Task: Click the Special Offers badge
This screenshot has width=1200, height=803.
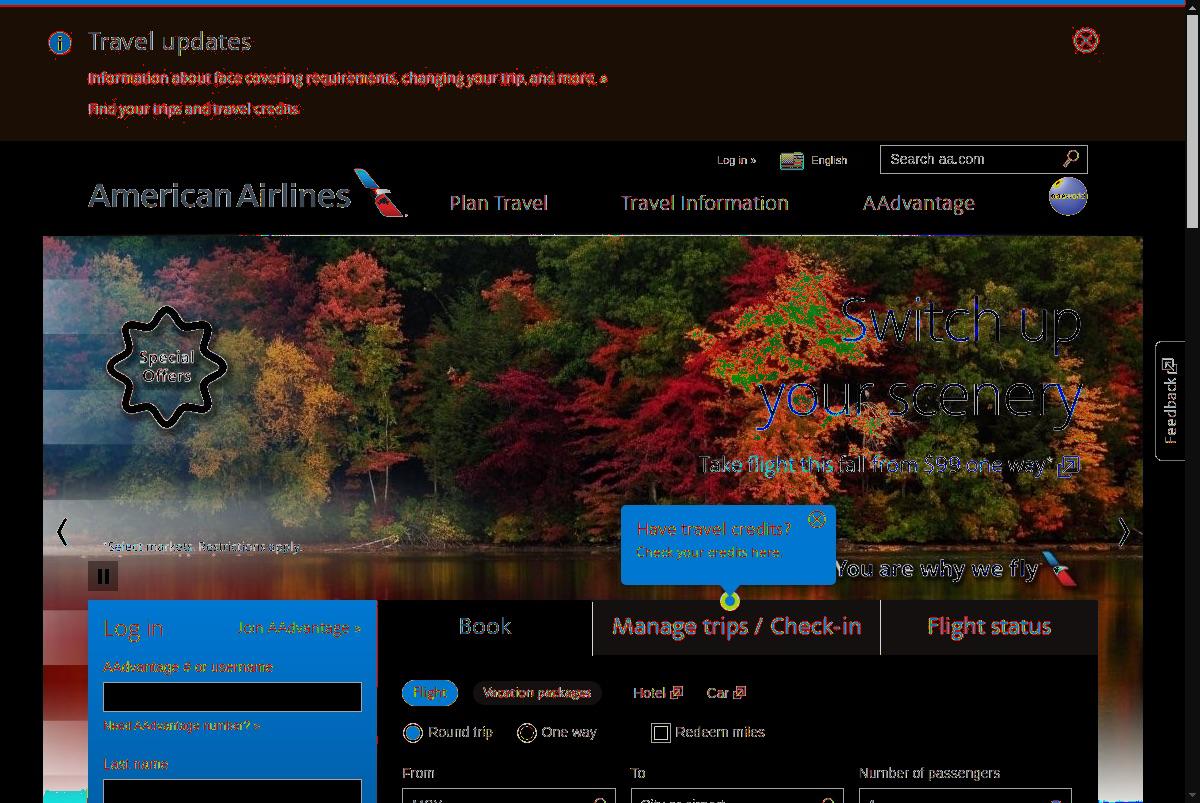Action: click(x=166, y=367)
